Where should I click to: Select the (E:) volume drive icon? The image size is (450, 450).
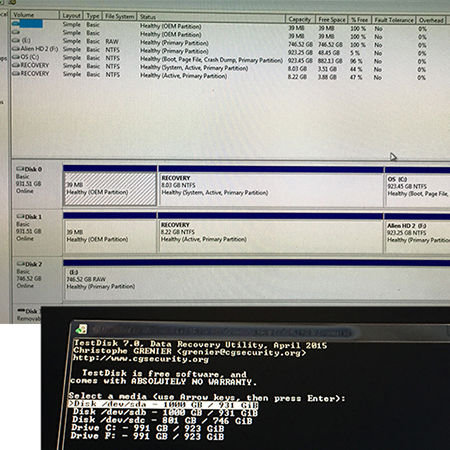click(x=16, y=40)
